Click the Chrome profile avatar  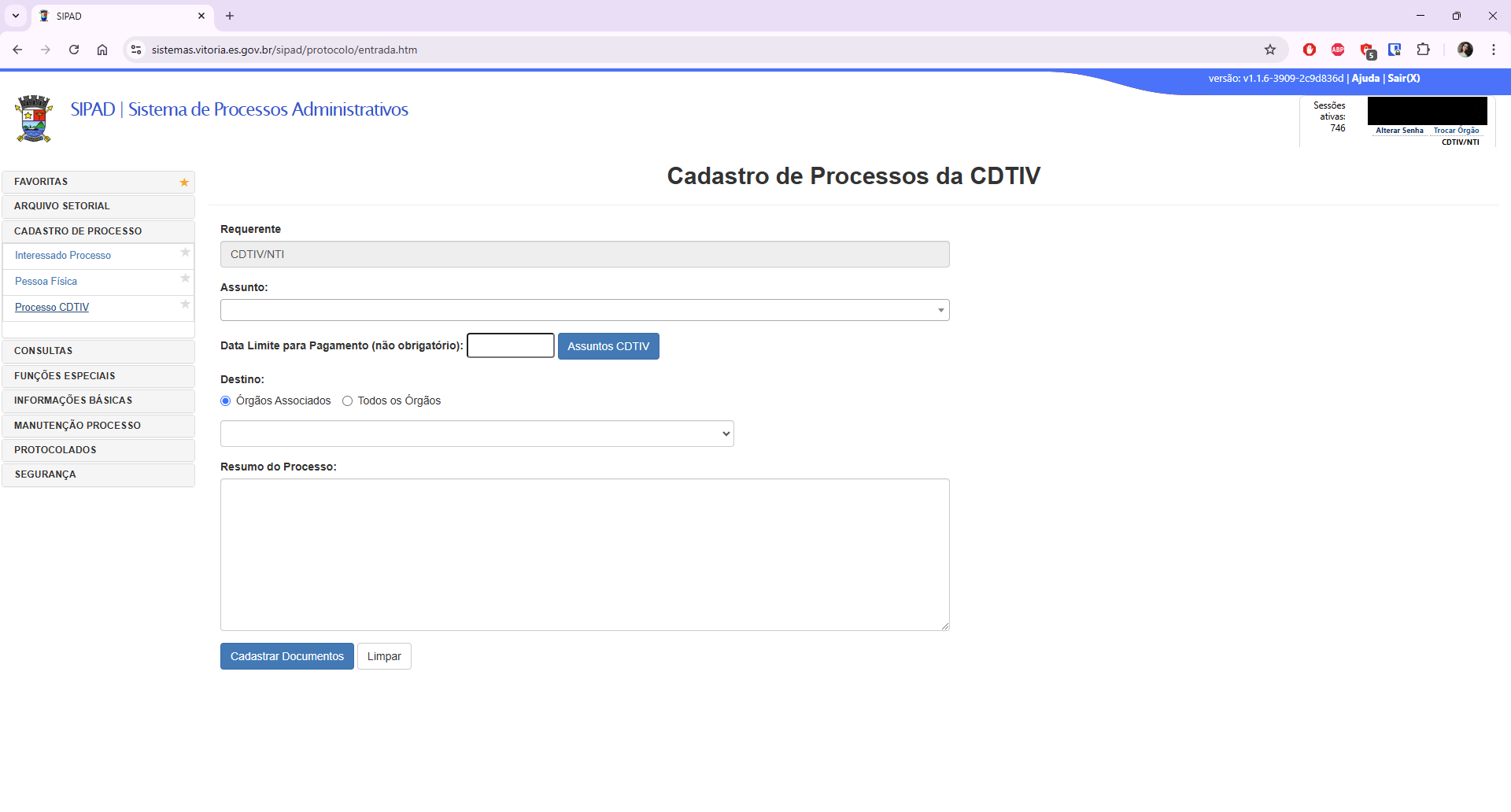coord(1465,49)
